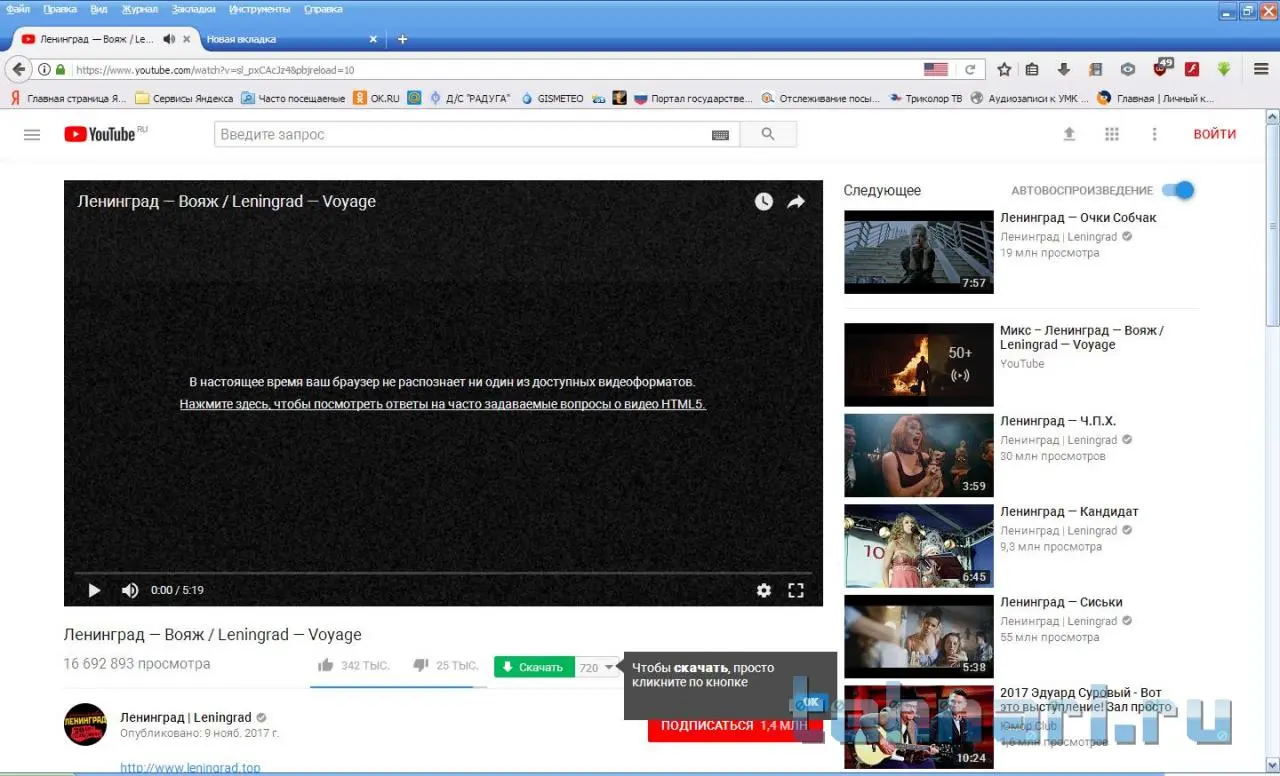Viewport: 1280px width, 776px height.
Task: Open the OK.RU bookmark
Action: 376,98
